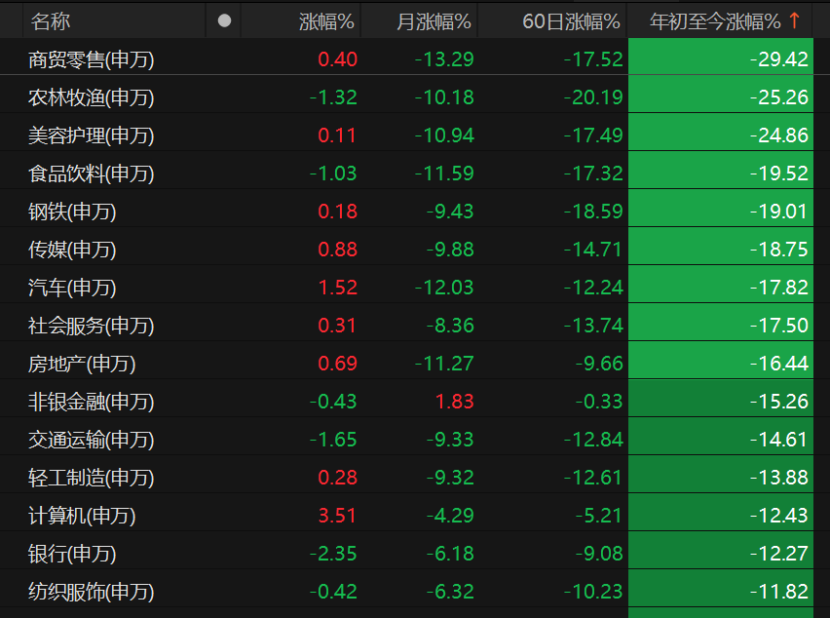Viewport: 830px width, 618px height.
Task: Click the -12.43 year-to-date cell
Action: (720, 514)
